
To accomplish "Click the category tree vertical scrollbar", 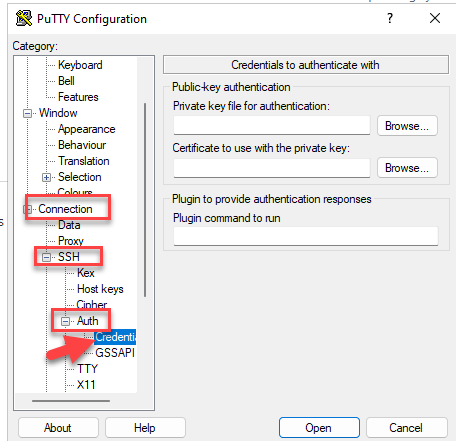I will (145, 200).
